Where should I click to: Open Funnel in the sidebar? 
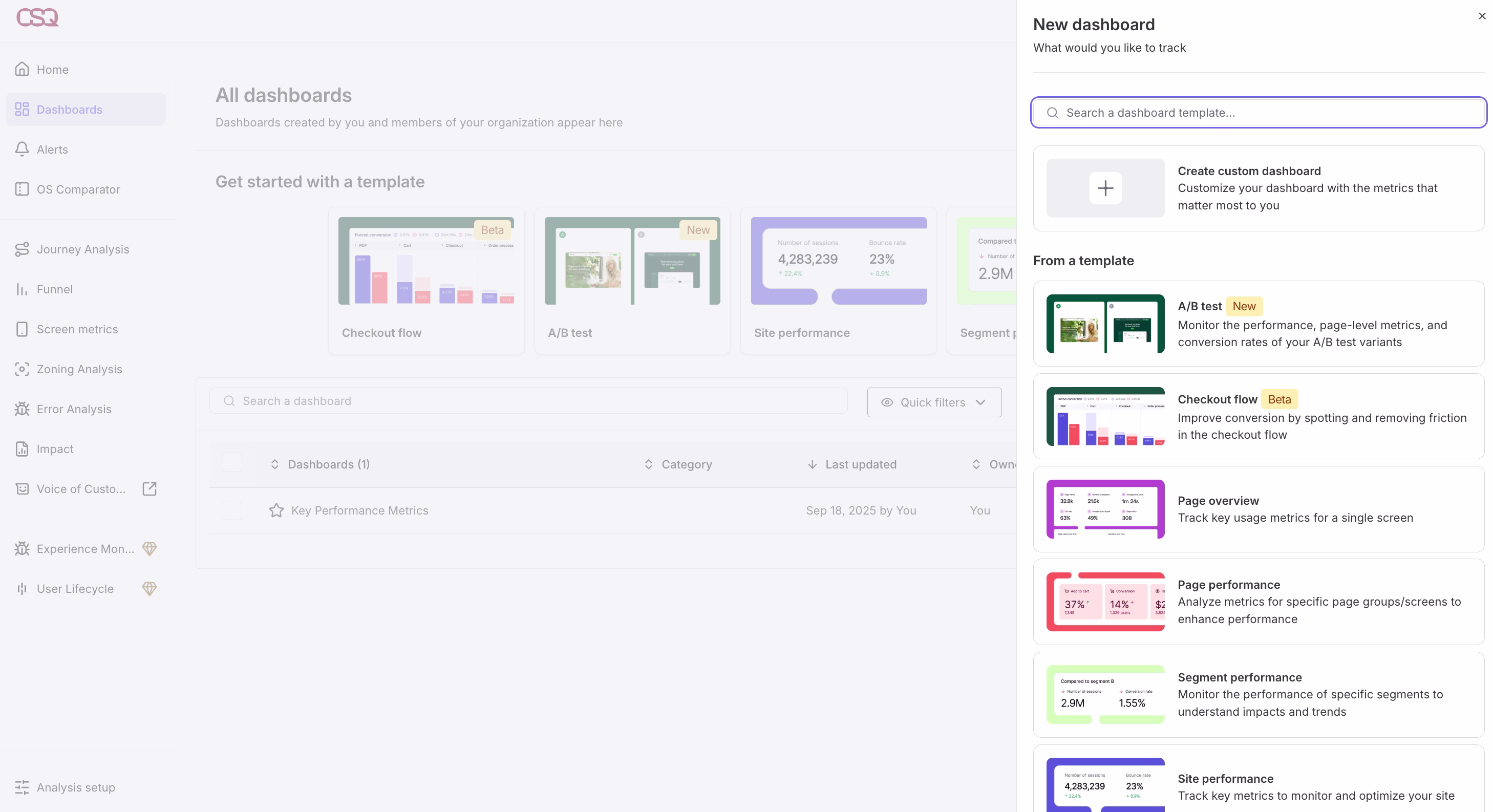point(54,289)
